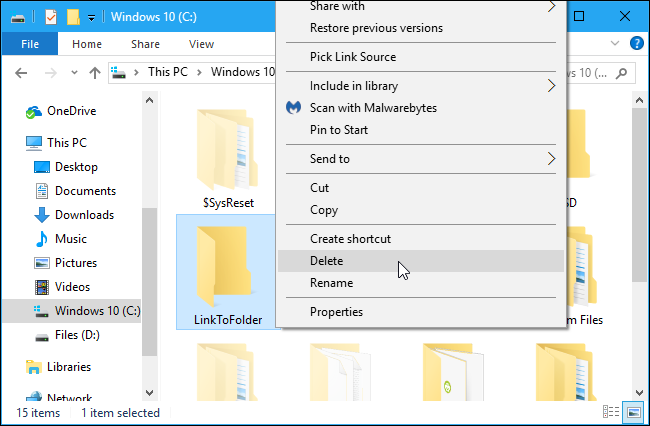
Task: Choose Delete from the context menu
Action: 326,261
